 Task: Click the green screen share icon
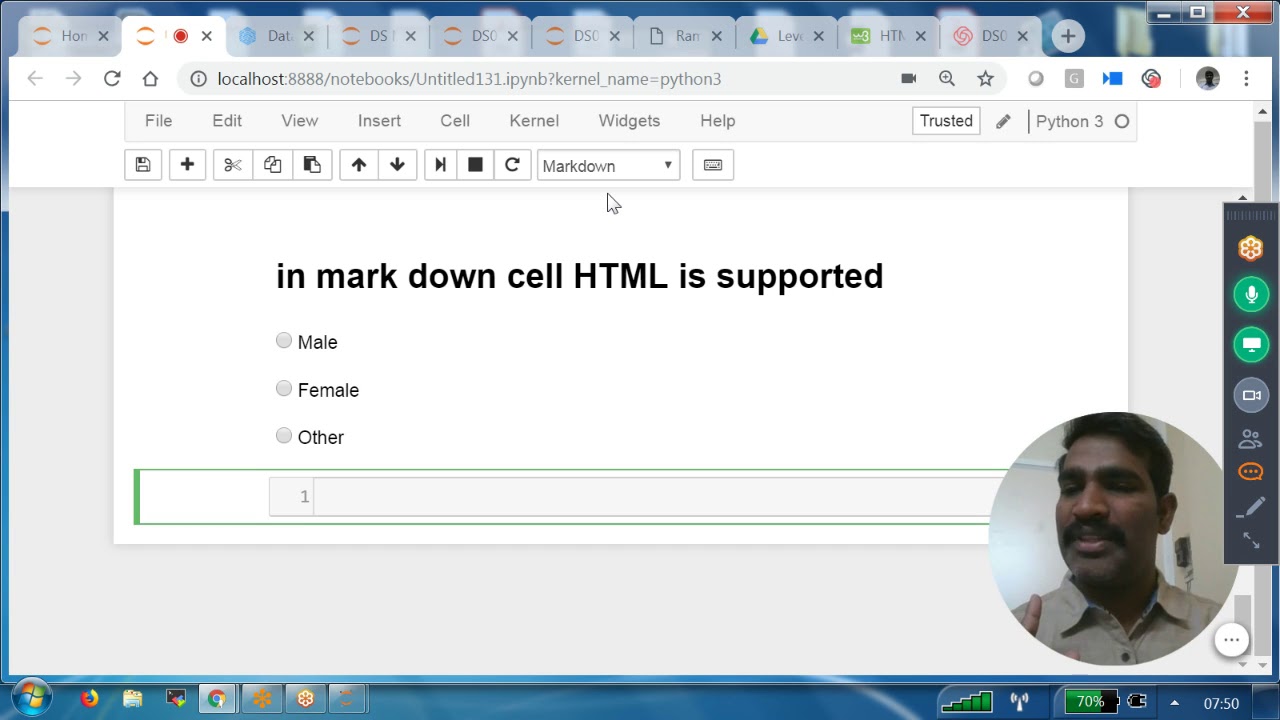[x=1251, y=345]
